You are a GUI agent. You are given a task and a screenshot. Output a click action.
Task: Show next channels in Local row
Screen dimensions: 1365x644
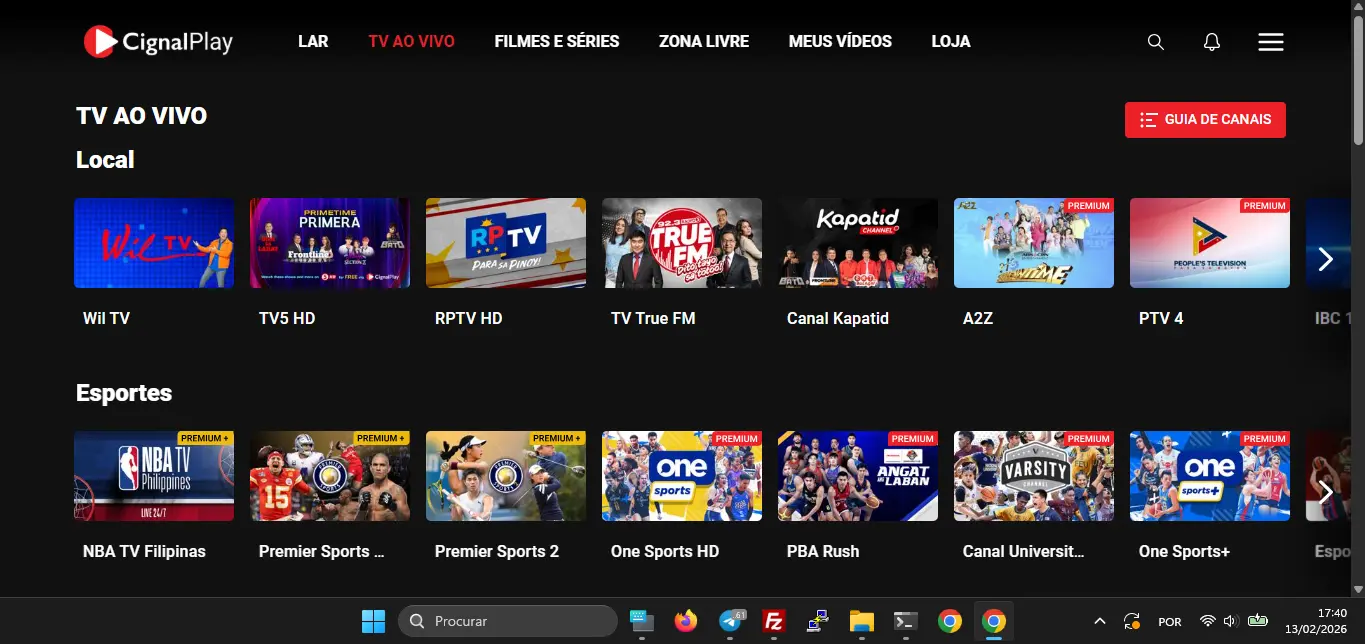1326,259
